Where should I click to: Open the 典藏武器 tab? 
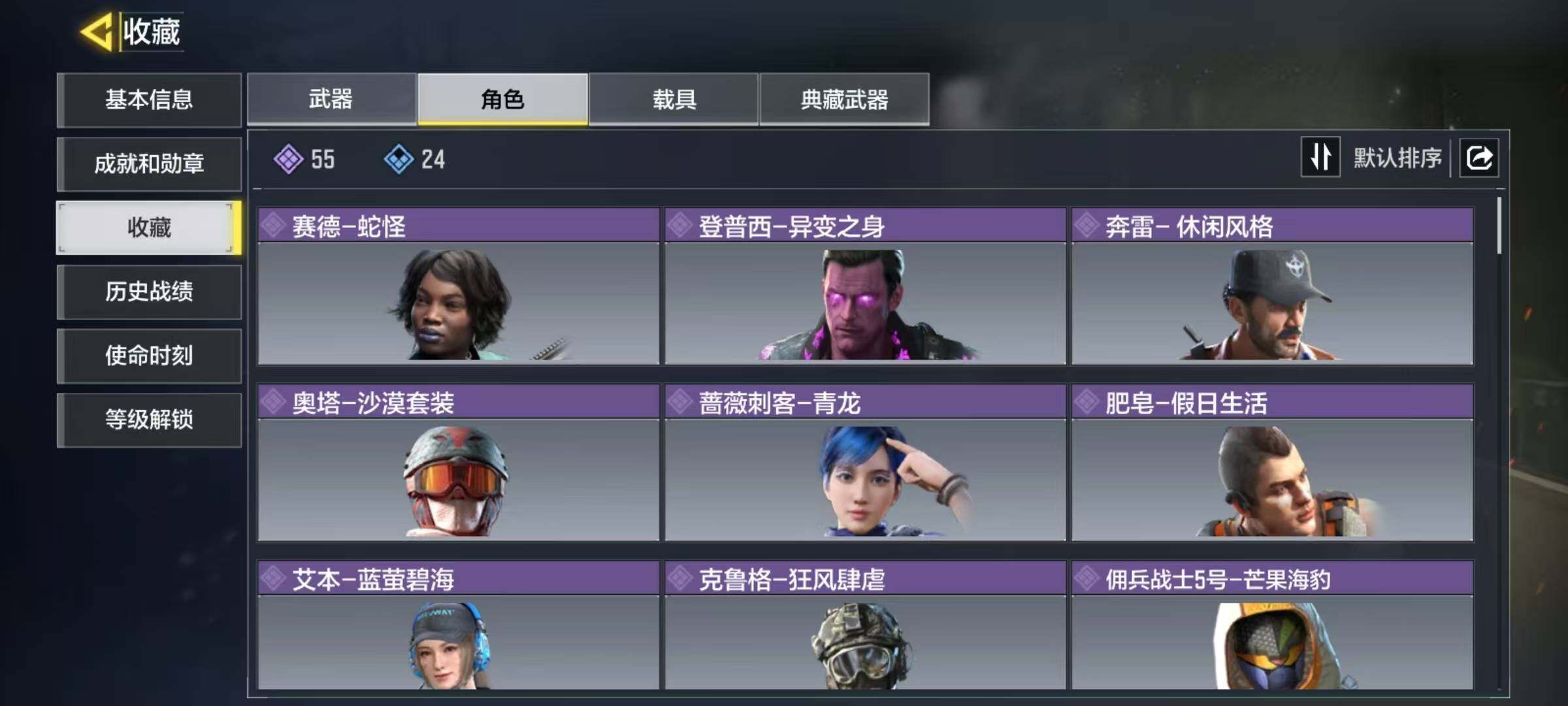click(x=845, y=99)
